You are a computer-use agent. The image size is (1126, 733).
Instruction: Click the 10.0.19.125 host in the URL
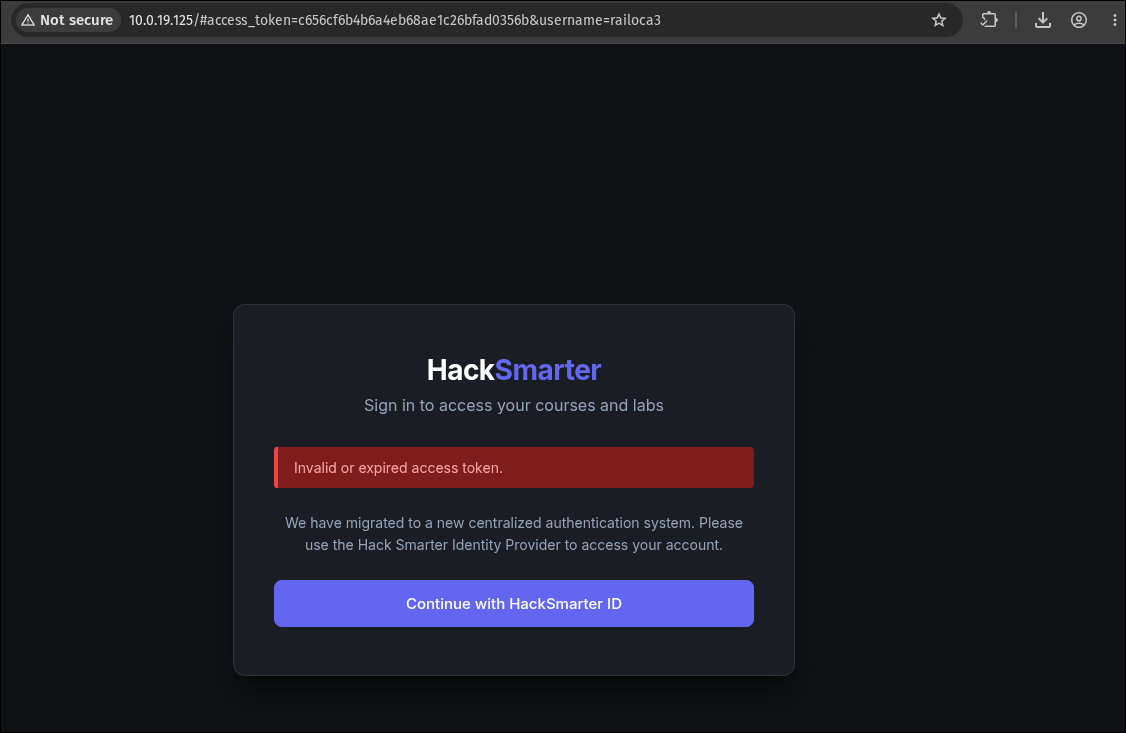(161, 20)
